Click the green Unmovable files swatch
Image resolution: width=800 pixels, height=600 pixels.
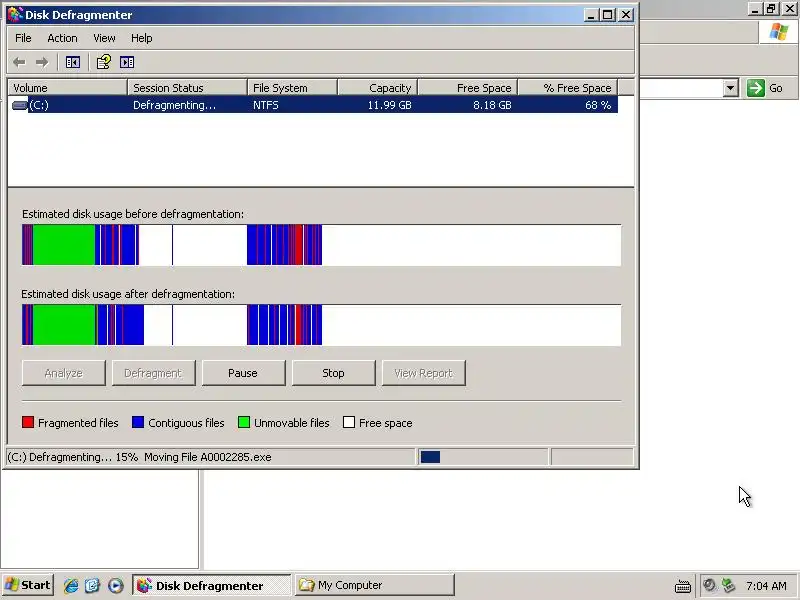(244, 422)
